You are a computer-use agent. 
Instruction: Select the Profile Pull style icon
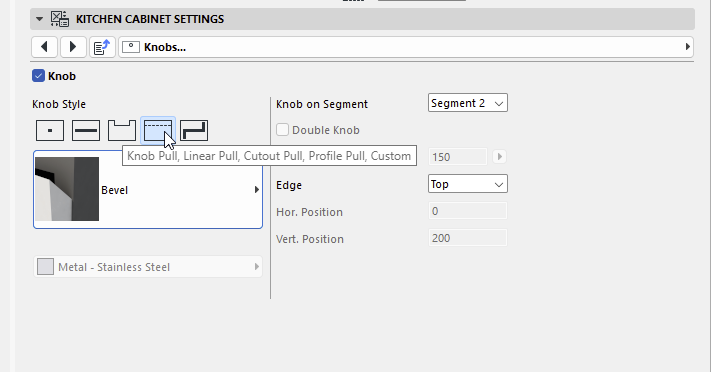coord(158,131)
